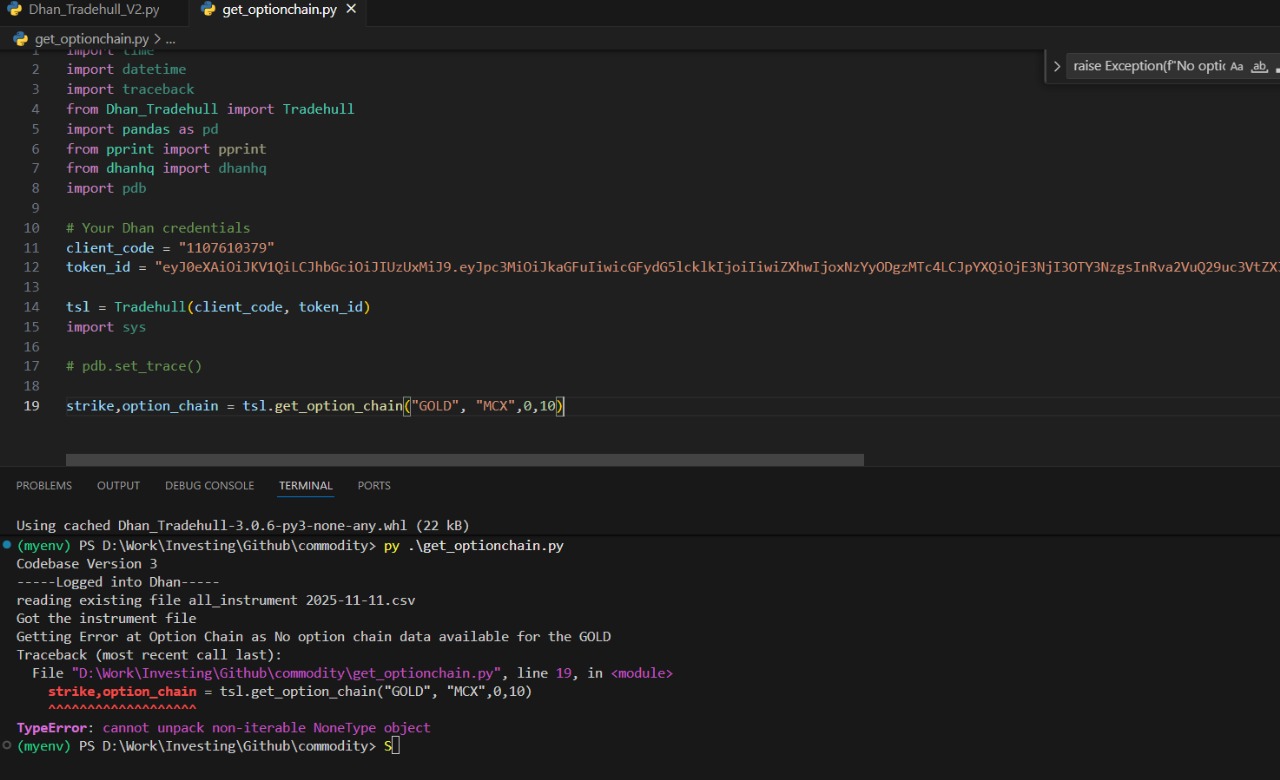The height and width of the screenshot is (780, 1280).
Task: Open the PROBLEMS panel tab
Action: (x=44, y=485)
